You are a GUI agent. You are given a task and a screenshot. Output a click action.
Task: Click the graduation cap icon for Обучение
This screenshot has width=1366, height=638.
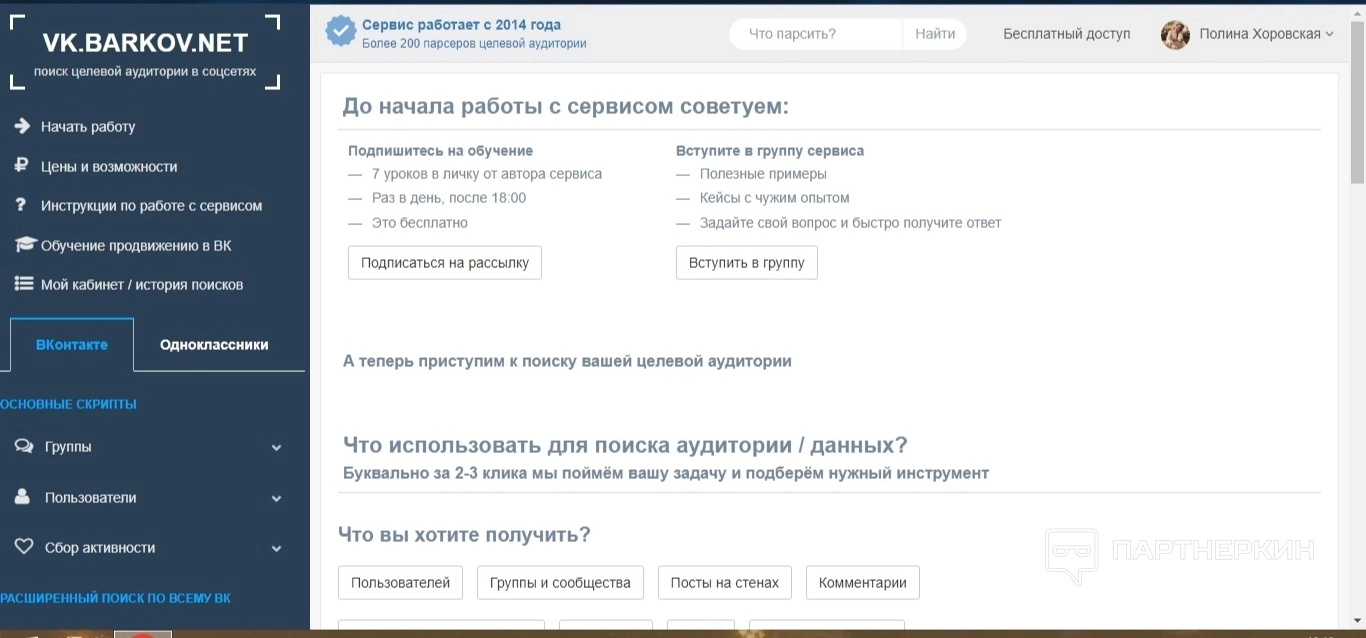point(25,245)
